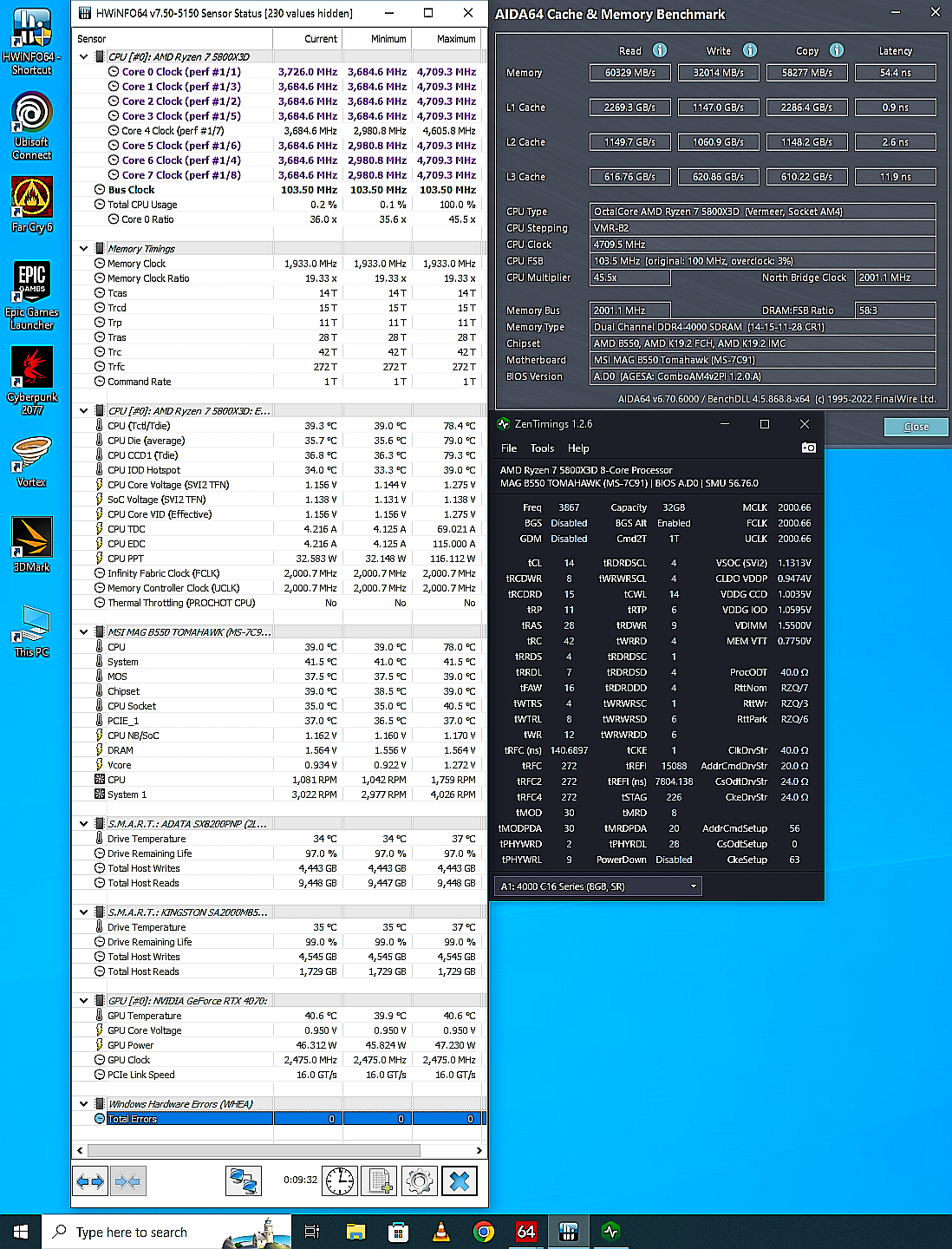Click the Memory Type Dual Channel DDR4-4000 field
The image size is (952, 1249).
click(763, 327)
